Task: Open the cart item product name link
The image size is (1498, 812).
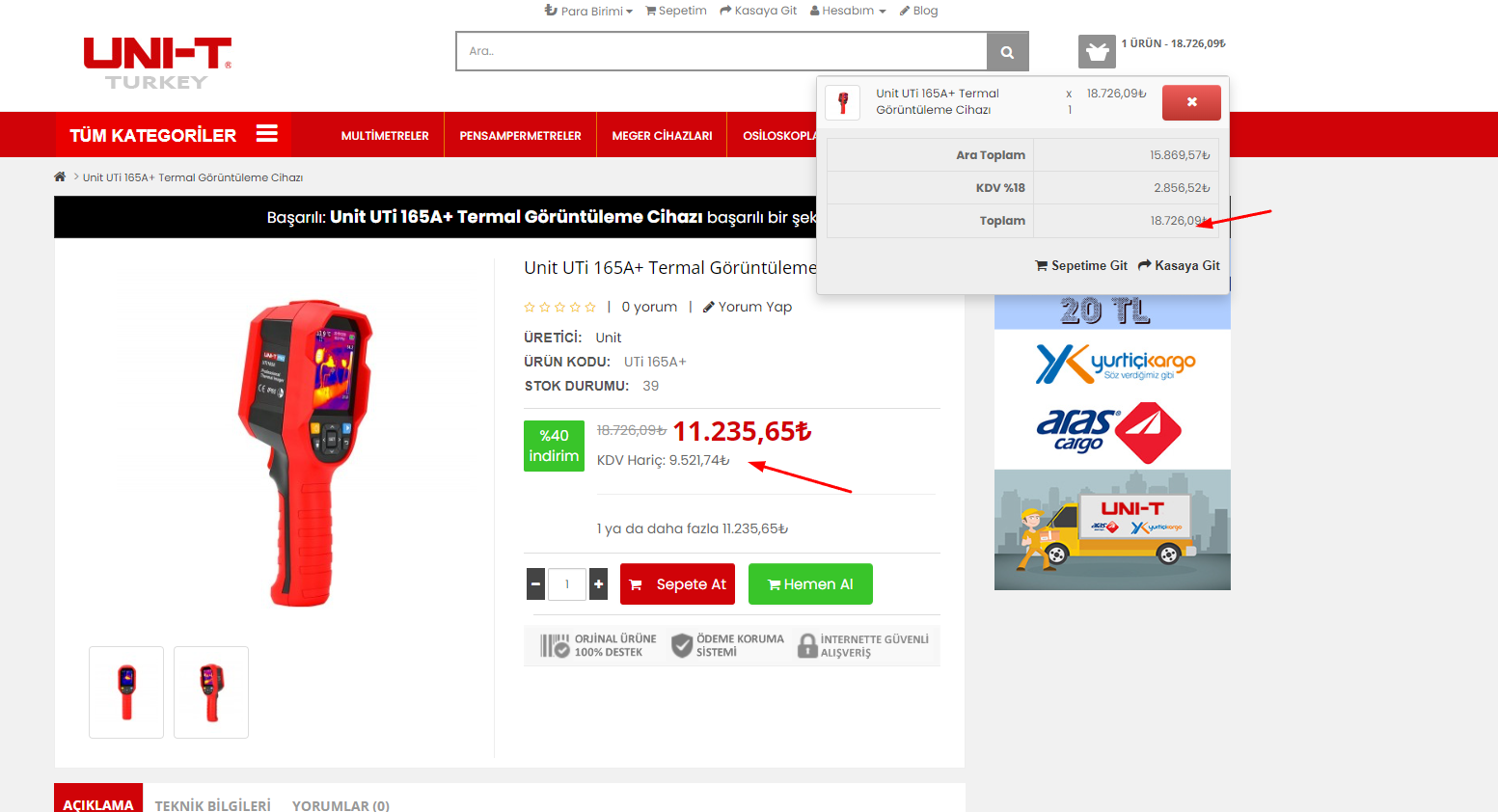Action: [x=938, y=101]
